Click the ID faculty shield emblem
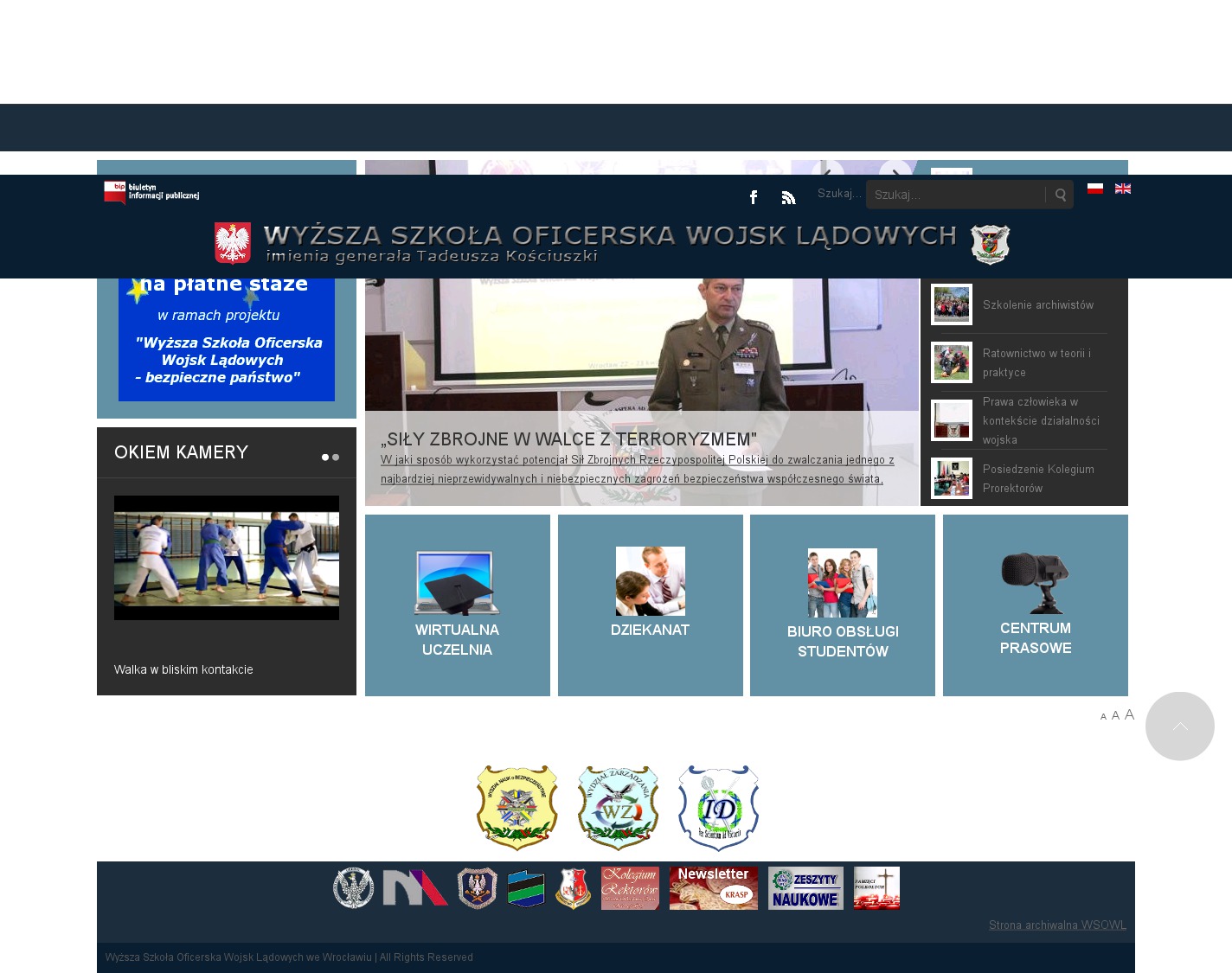The image size is (1232, 973). point(718,808)
